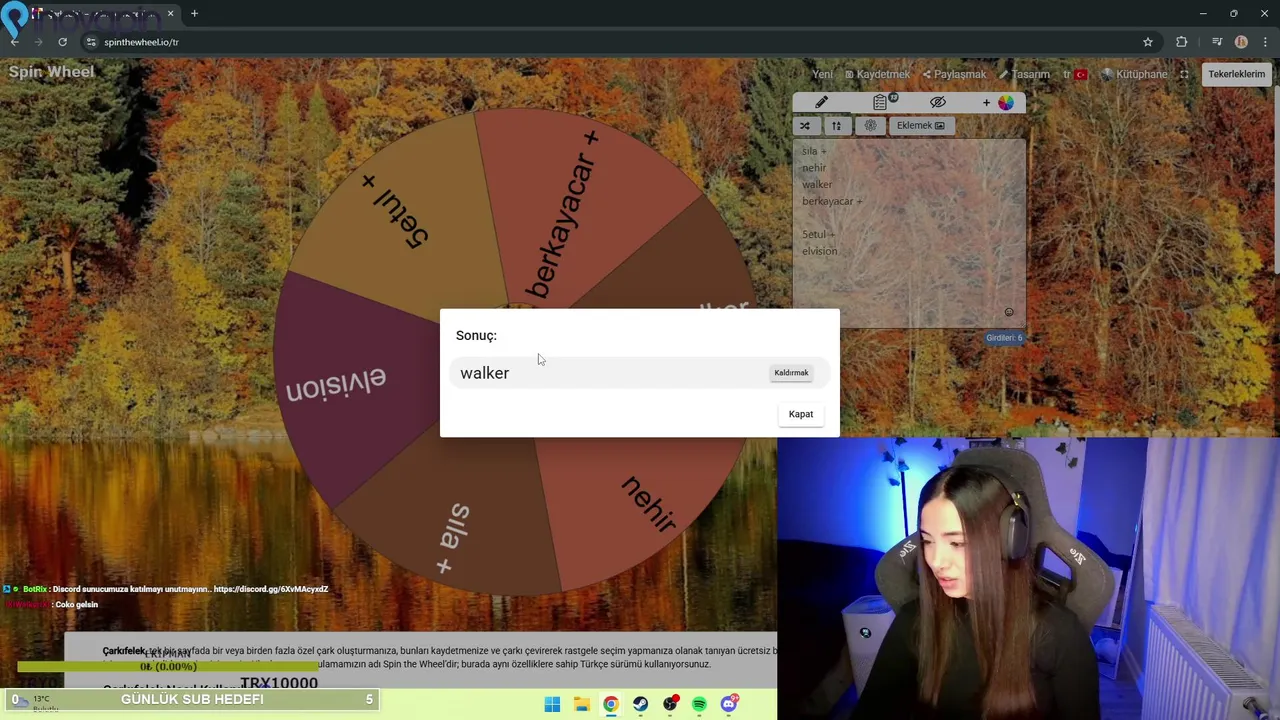The width and height of the screenshot is (1280, 720).
Task: Open Spotify from the taskbar
Action: coord(699,705)
